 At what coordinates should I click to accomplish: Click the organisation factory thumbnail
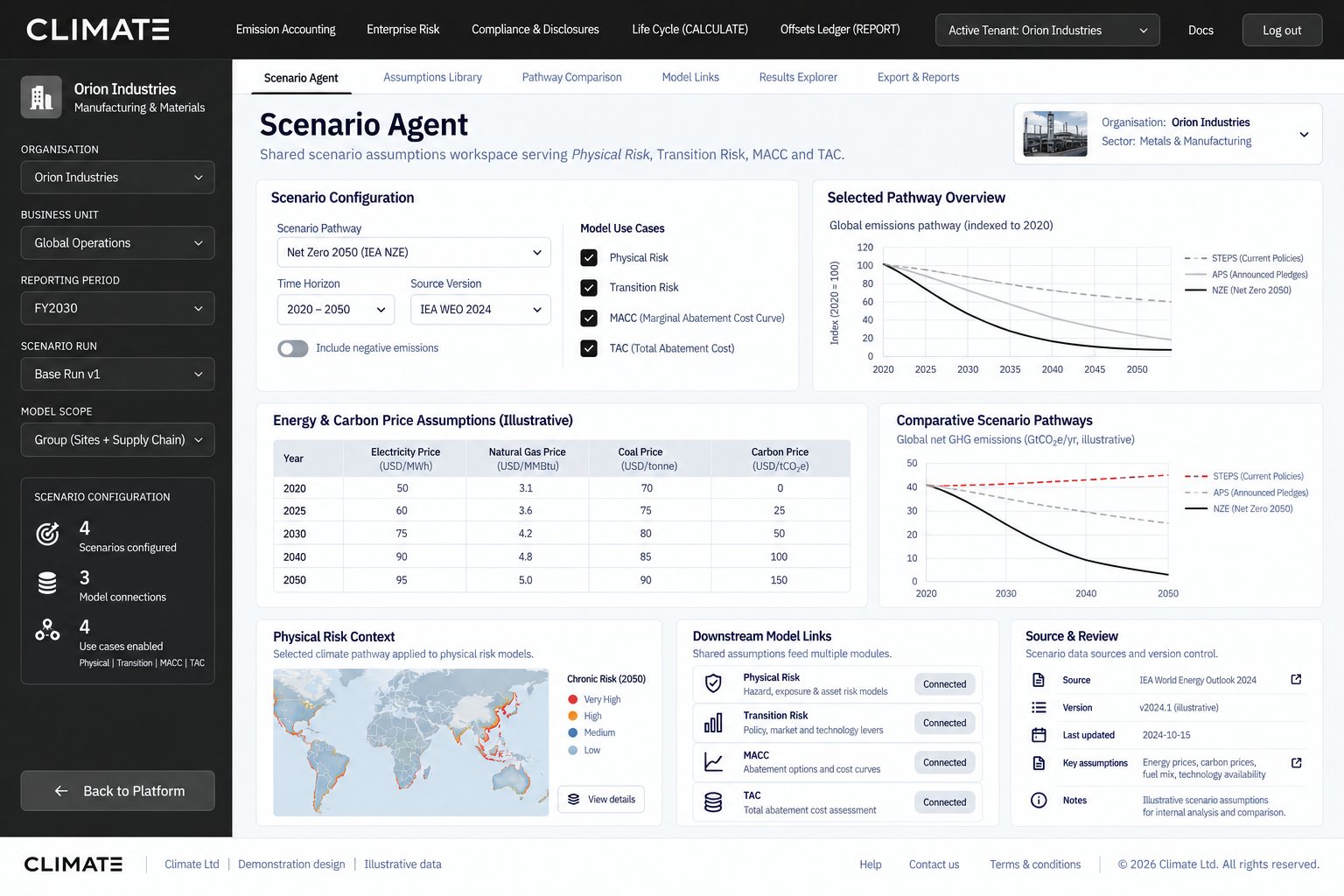coord(1055,134)
